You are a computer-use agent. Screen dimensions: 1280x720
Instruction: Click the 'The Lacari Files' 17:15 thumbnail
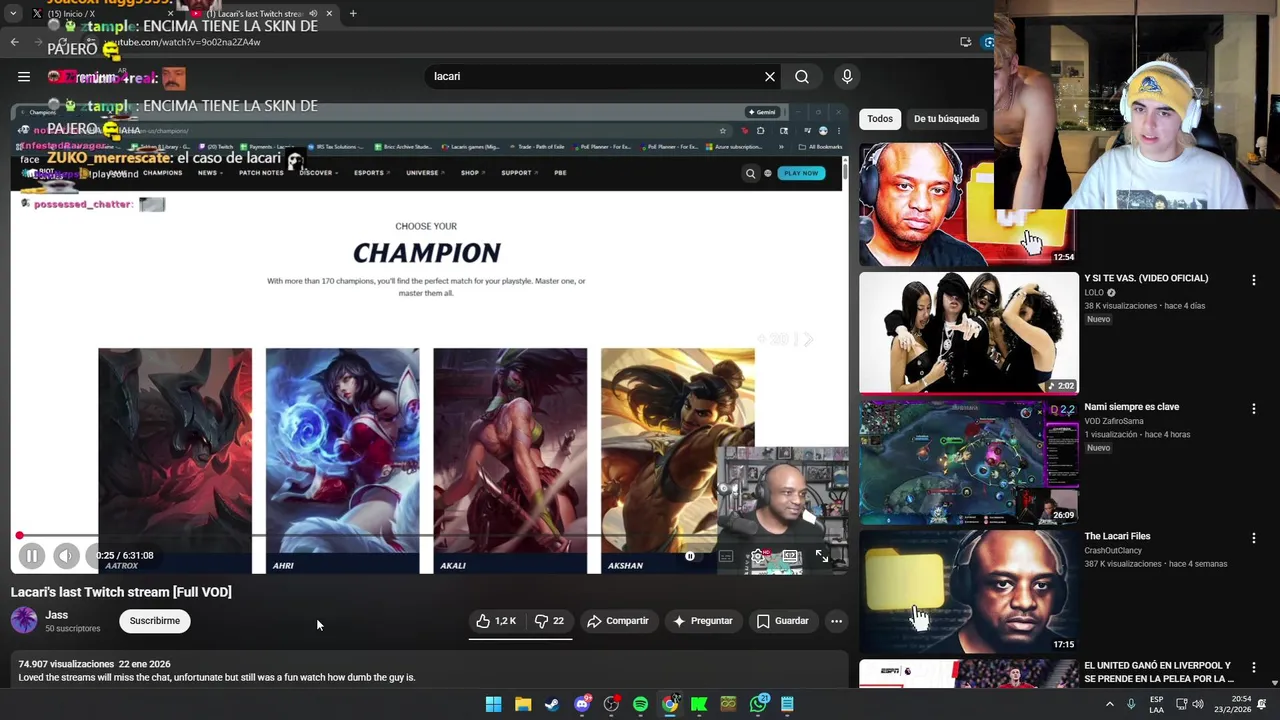[x=969, y=591]
